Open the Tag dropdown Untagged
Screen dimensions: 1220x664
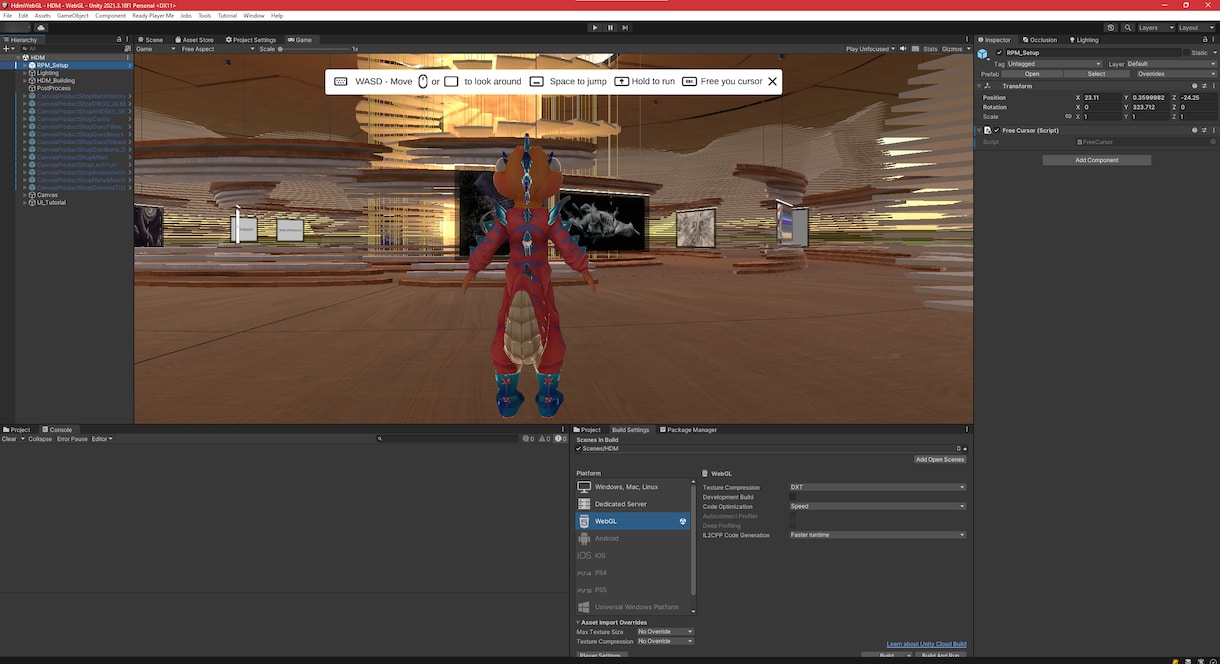pyautogui.click(x=1053, y=64)
